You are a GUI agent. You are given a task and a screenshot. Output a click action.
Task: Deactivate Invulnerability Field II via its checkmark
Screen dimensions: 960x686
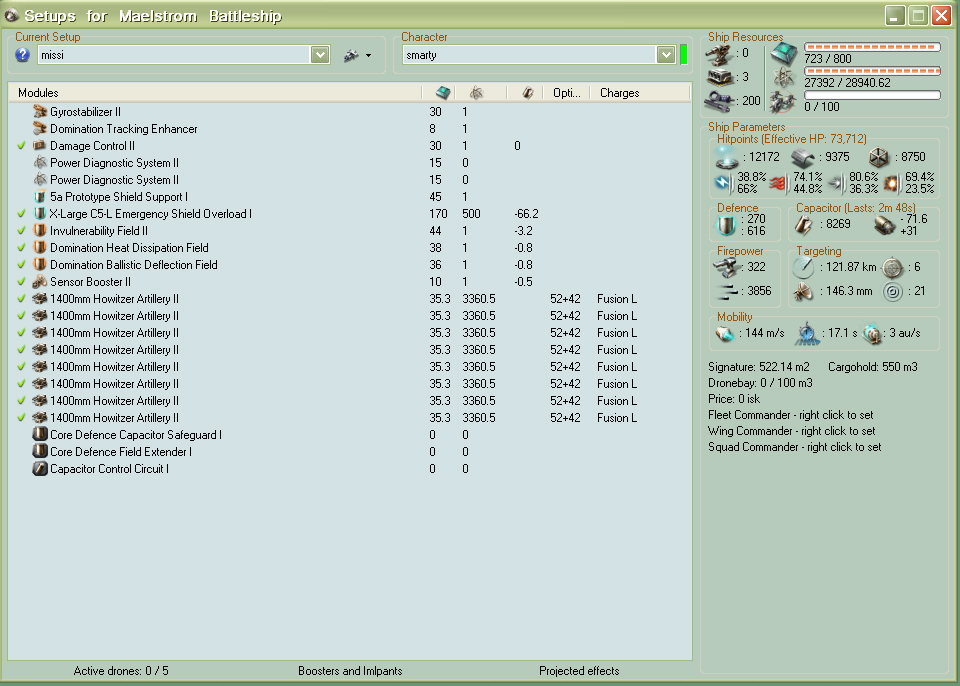(21, 231)
